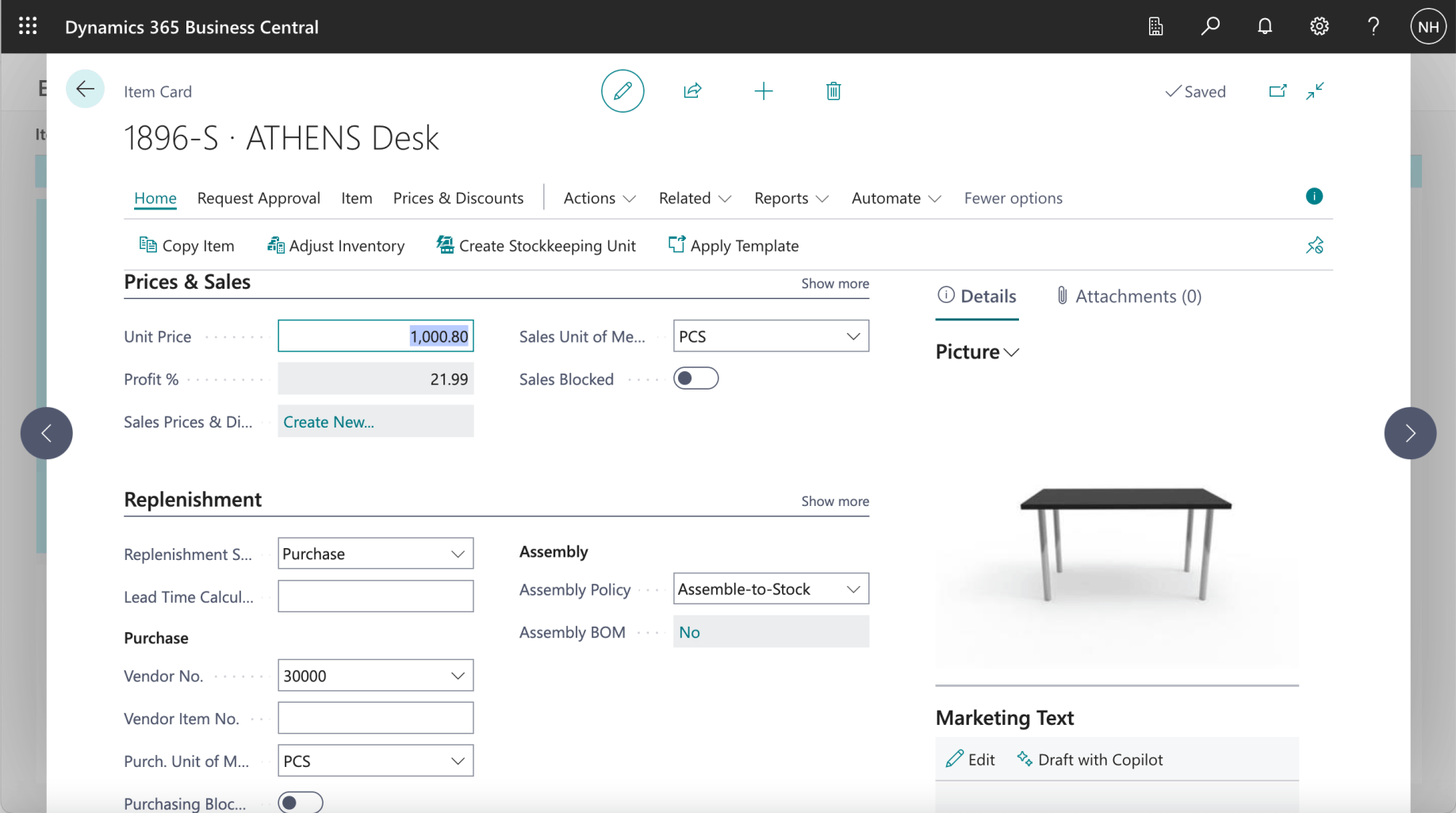Go back using the arrow button
The height and width of the screenshot is (813, 1456).
click(x=85, y=89)
